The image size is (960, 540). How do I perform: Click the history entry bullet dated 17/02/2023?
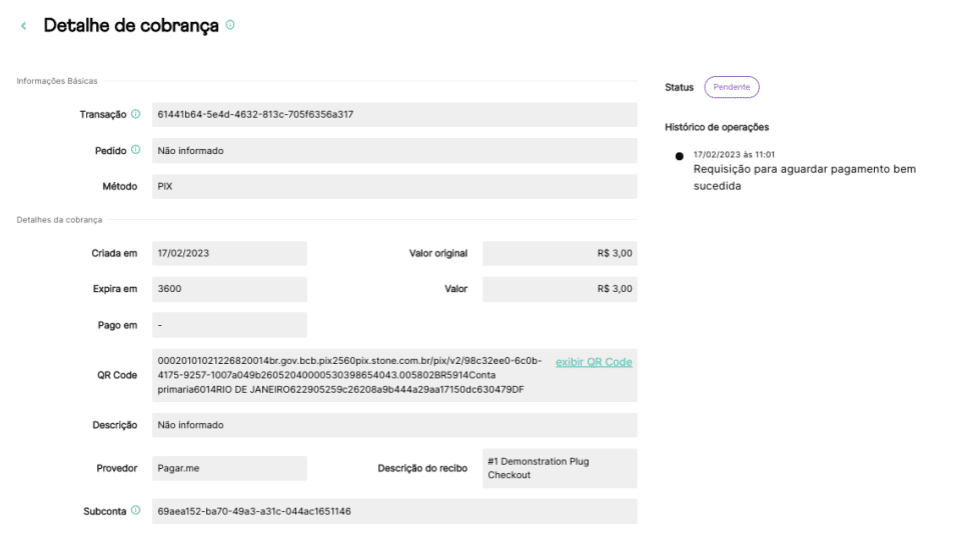point(680,156)
